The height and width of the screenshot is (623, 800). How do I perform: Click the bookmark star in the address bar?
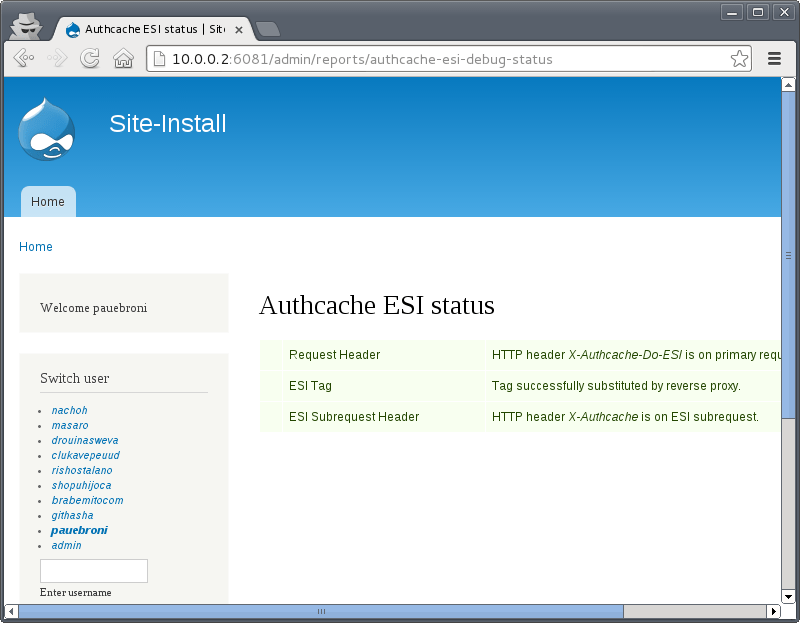click(x=738, y=58)
